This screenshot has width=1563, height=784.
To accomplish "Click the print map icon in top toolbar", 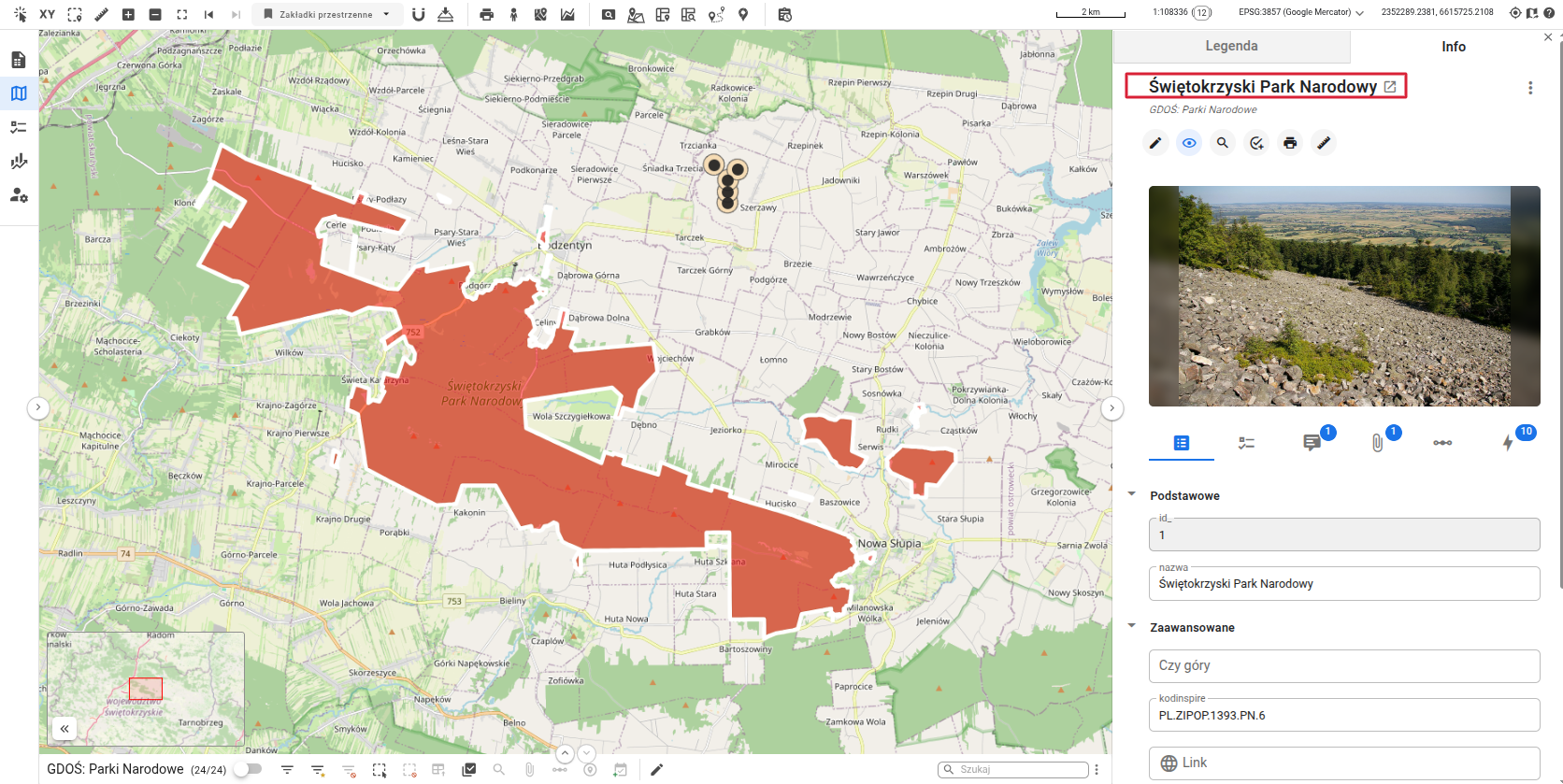I will (x=486, y=14).
